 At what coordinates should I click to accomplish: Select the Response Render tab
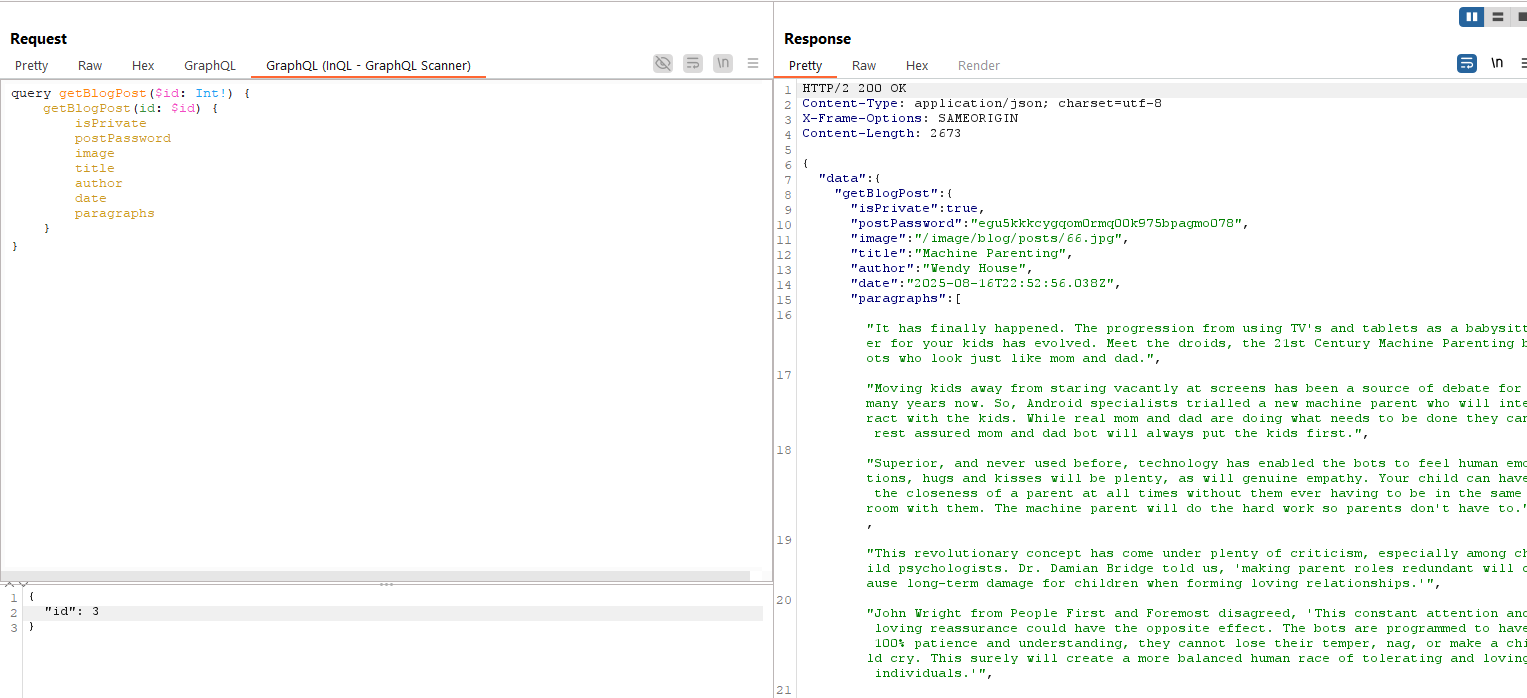978,66
